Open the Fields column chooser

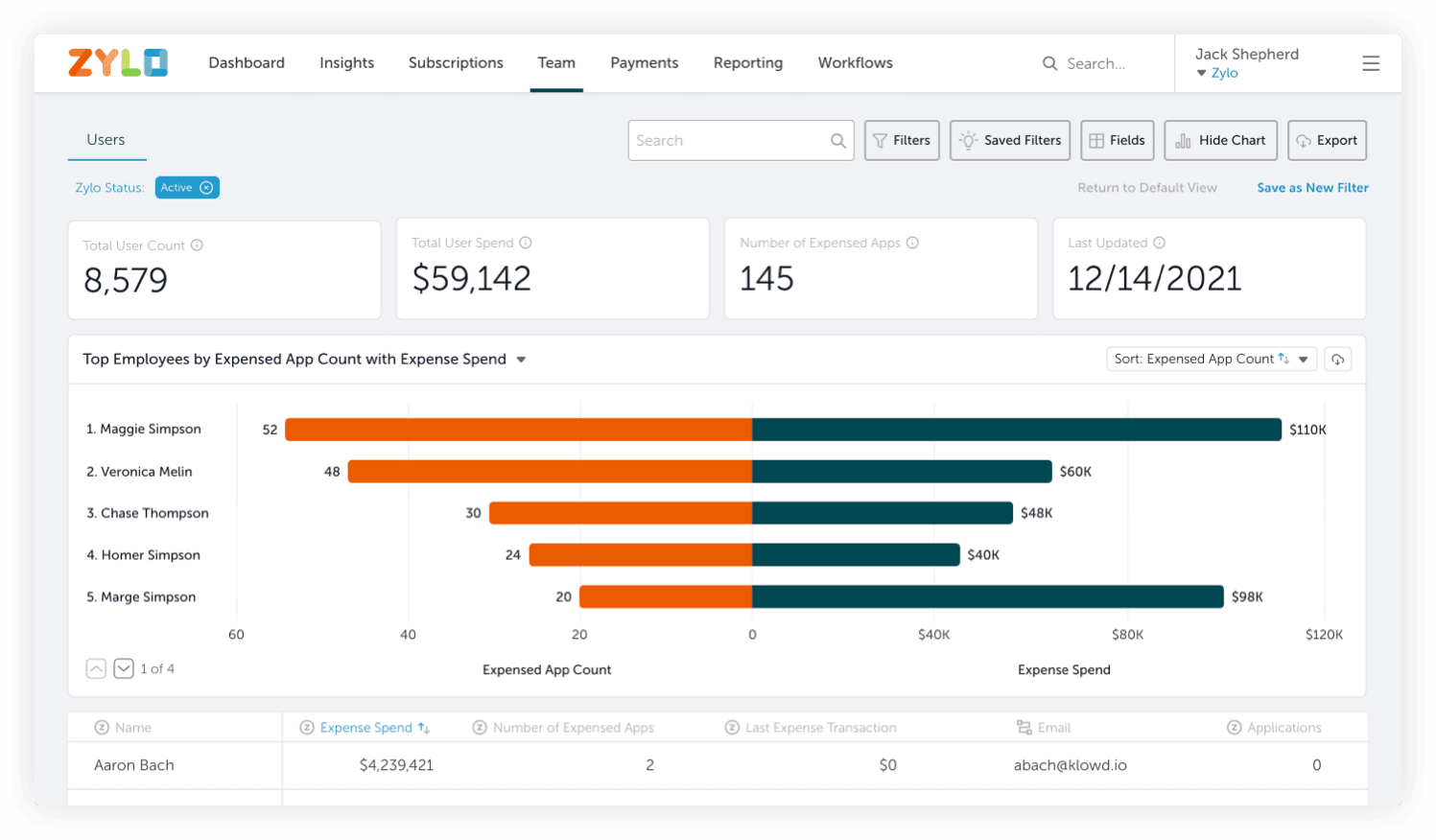(x=1117, y=140)
